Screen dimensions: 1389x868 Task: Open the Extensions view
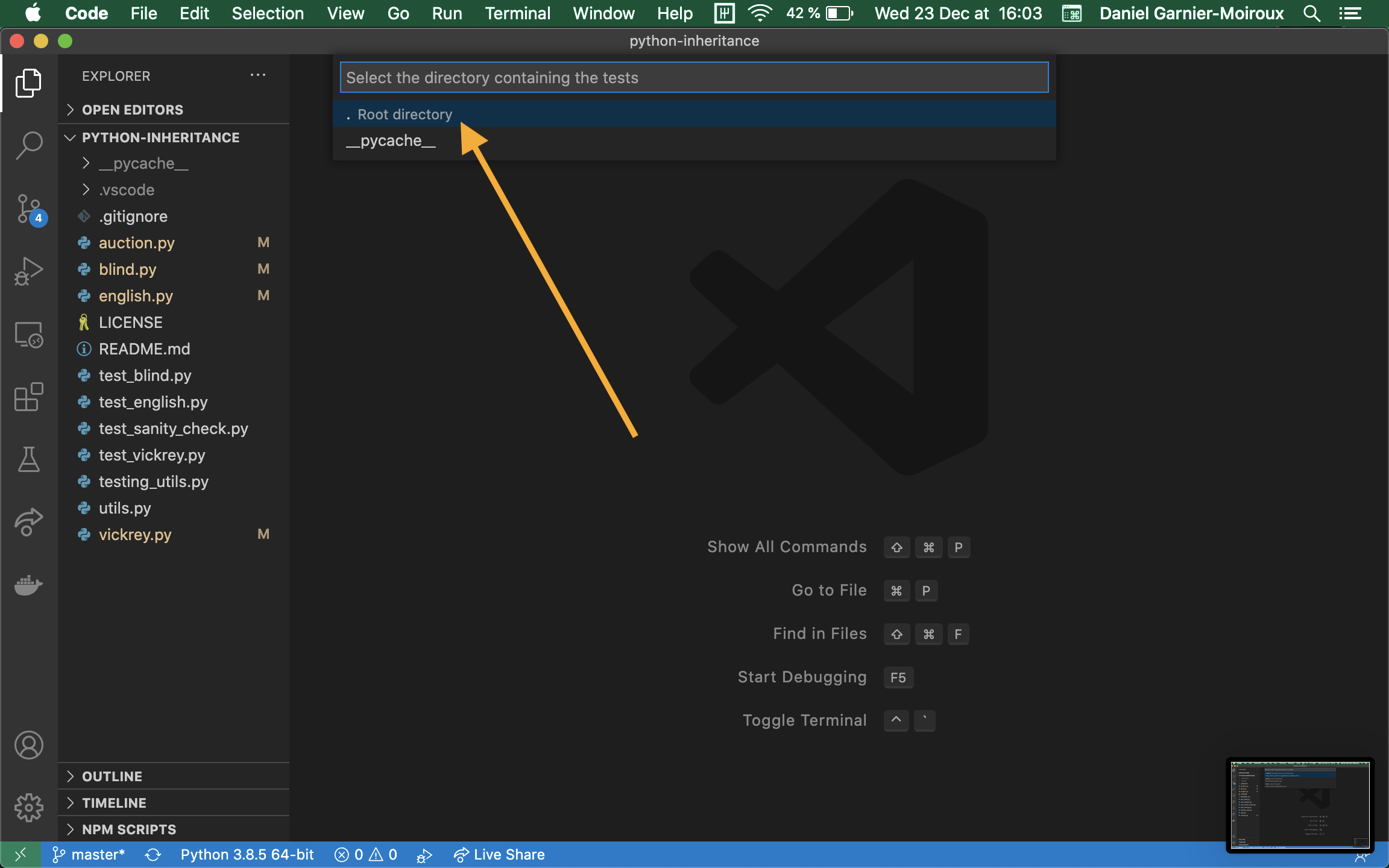pos(28,397)
